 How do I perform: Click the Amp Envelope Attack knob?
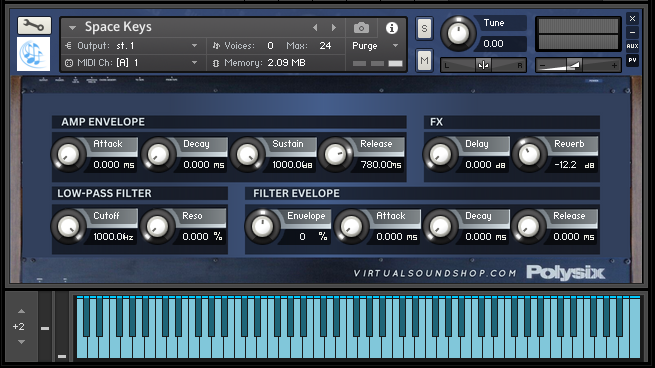(68, 155)
